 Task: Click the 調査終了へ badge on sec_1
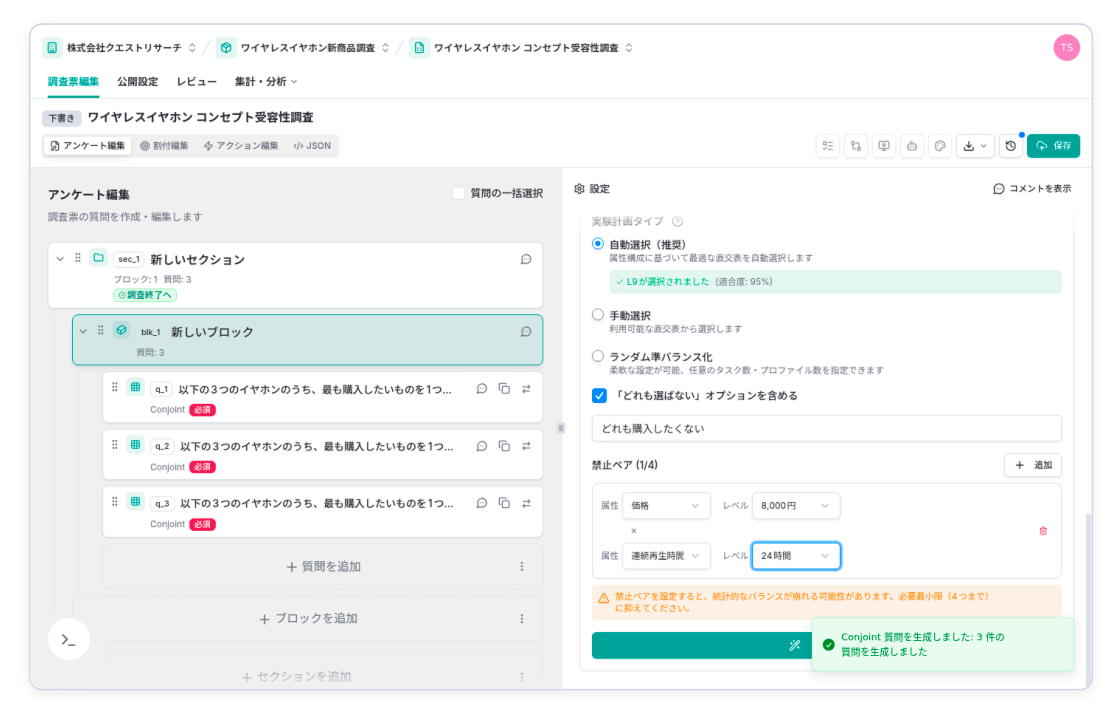(x=145, y=295)
